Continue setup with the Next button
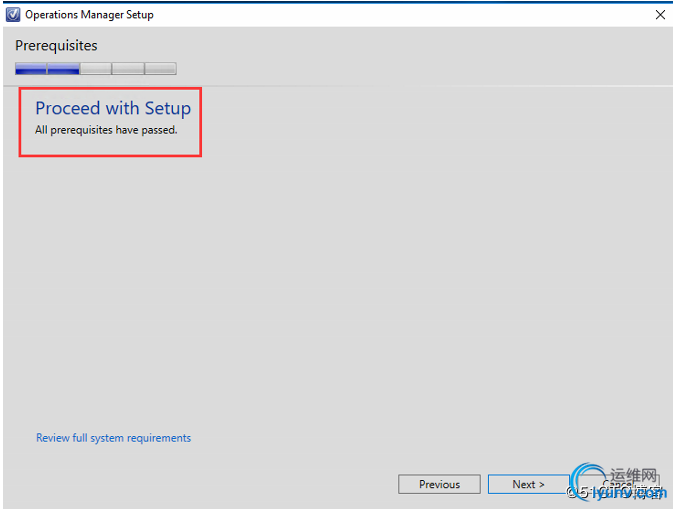The width and height of the screenshot is (673, 509). pos(528,484)
